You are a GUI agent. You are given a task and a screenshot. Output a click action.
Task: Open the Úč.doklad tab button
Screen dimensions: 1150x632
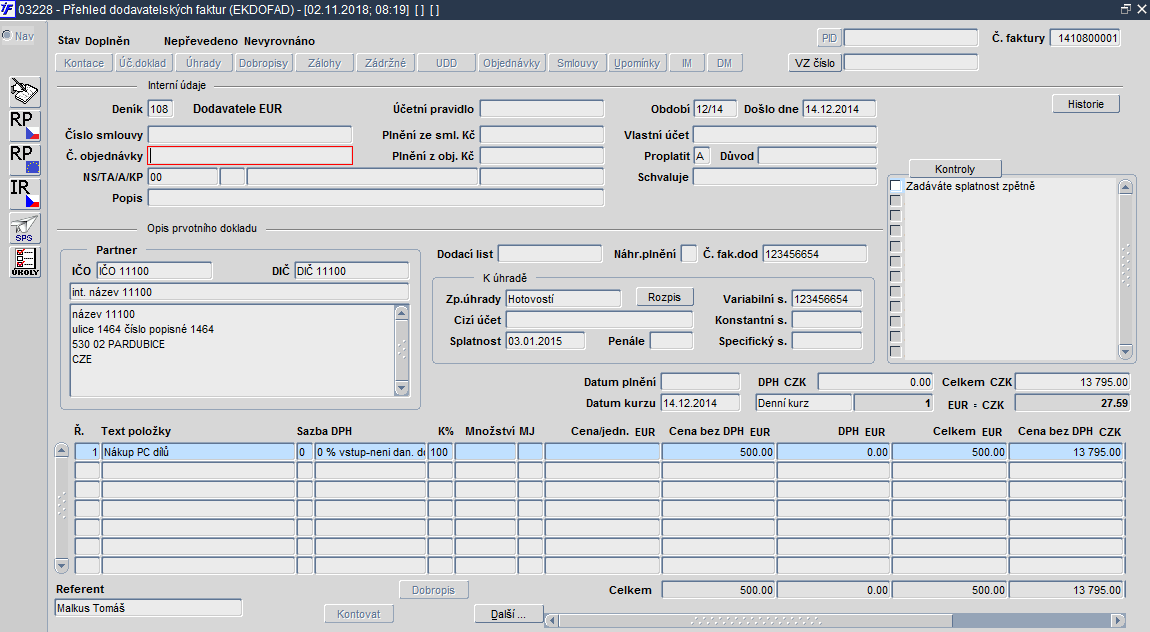(143, 63)
